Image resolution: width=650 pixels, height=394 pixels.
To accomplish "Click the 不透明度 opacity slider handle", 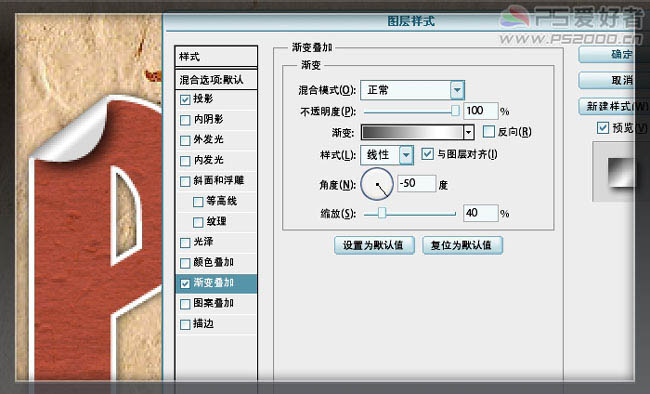I will click(x=455, y=111).
